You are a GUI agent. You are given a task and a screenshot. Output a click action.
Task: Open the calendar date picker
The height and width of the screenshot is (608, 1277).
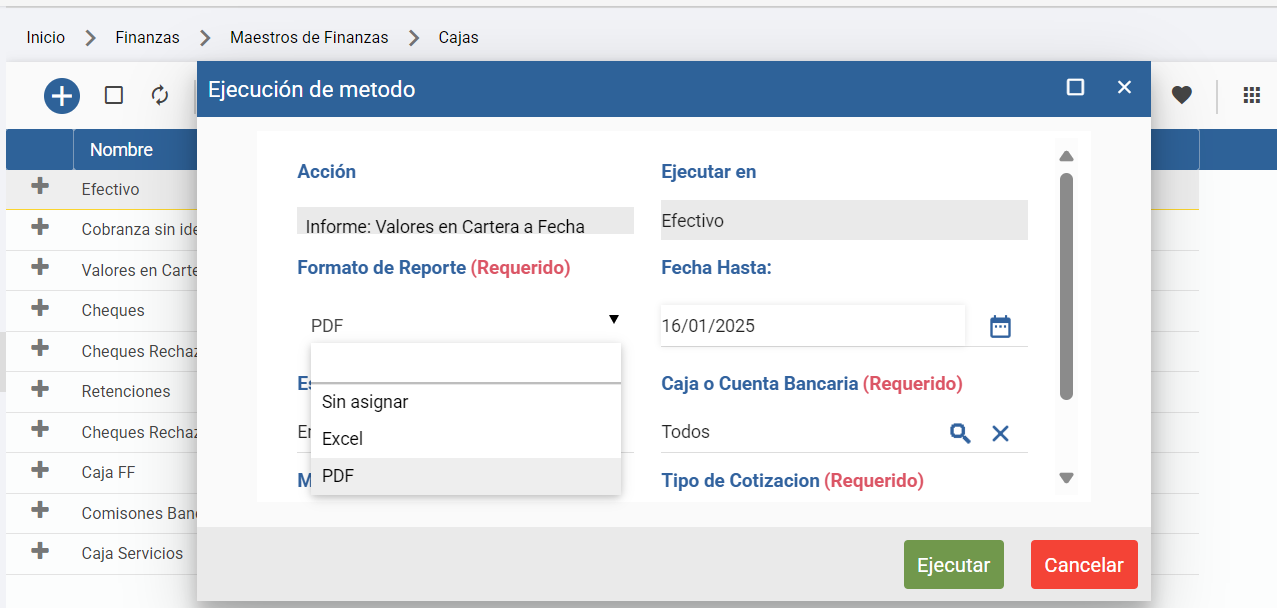pos(1000,326)
